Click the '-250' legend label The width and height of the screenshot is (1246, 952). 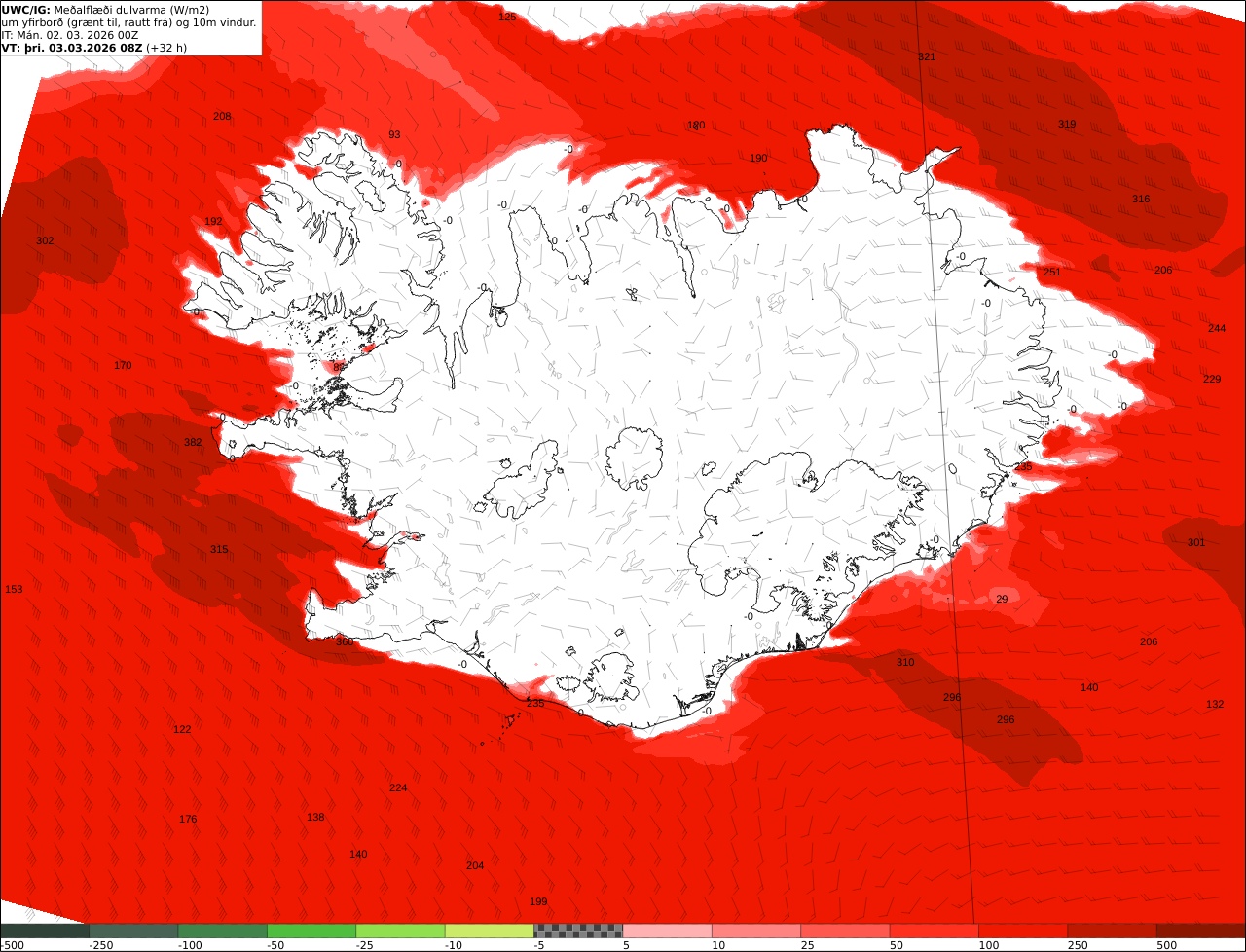[x=101, y=945]
